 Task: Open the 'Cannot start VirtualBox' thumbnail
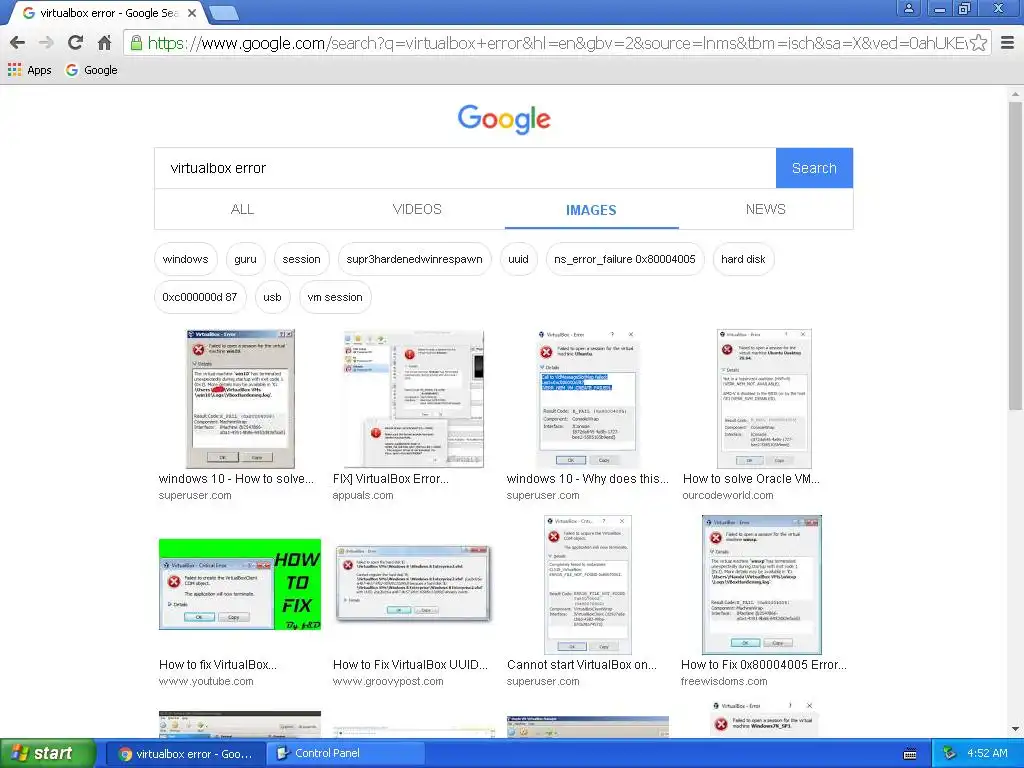pyautogui.click(x=588, y=584)
